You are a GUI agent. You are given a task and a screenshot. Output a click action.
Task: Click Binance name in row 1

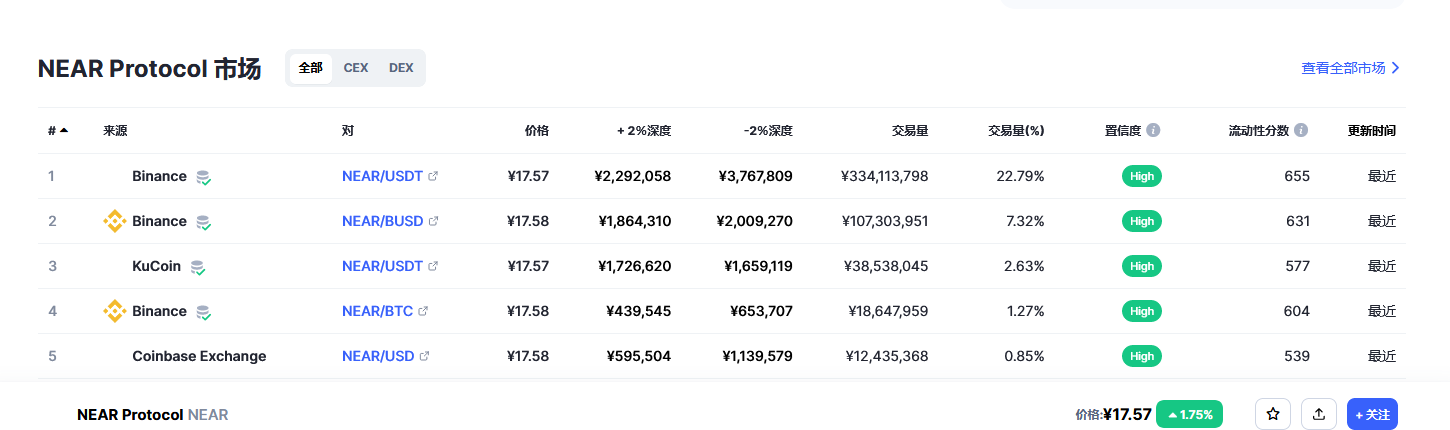(159, 176)
